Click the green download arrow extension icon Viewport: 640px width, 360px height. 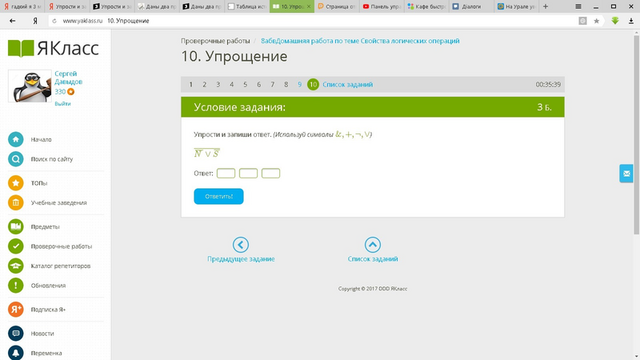pos(615,21)
